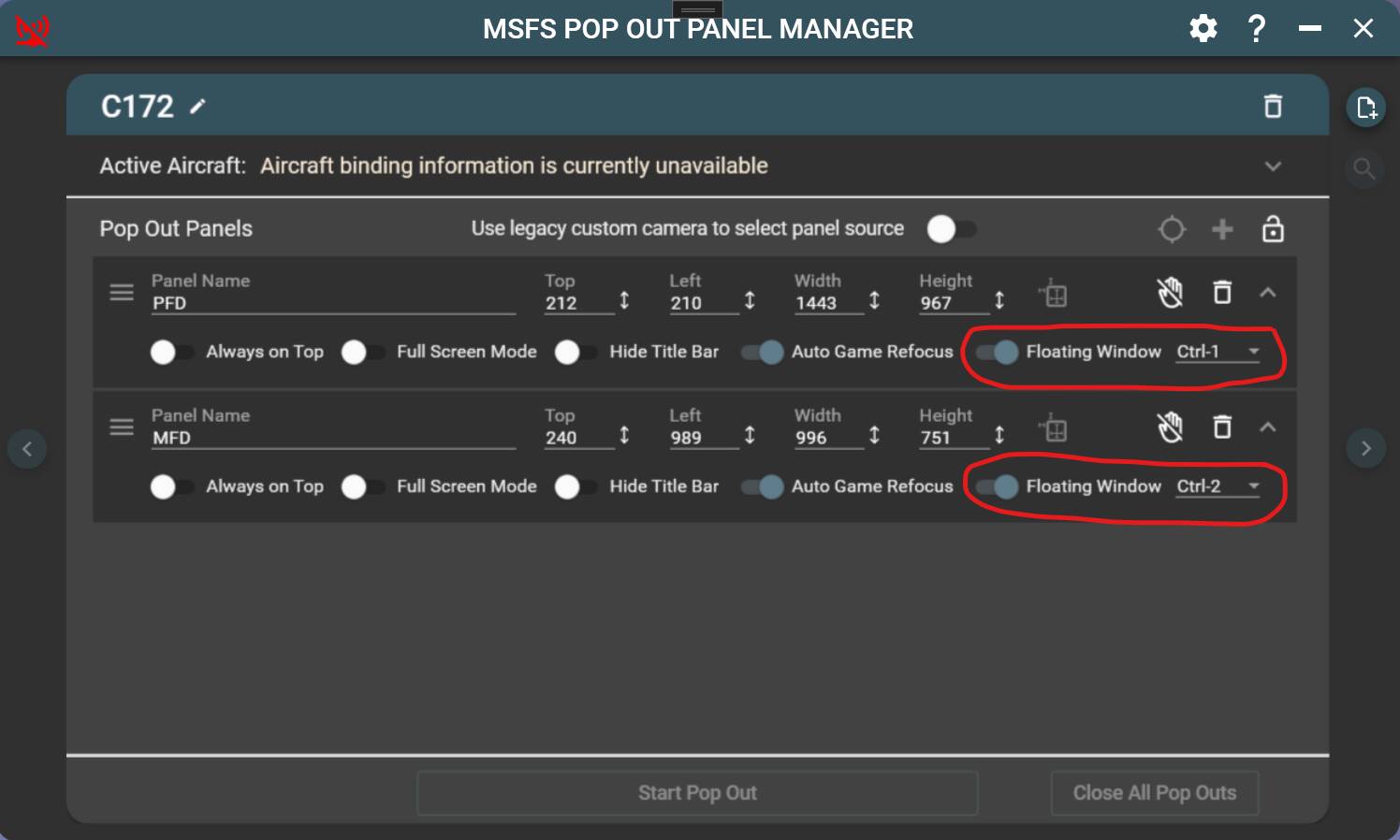Create a new profile from the right sidebar
This screenshot has height=840, width=1400.
(x=1365, y=106)
